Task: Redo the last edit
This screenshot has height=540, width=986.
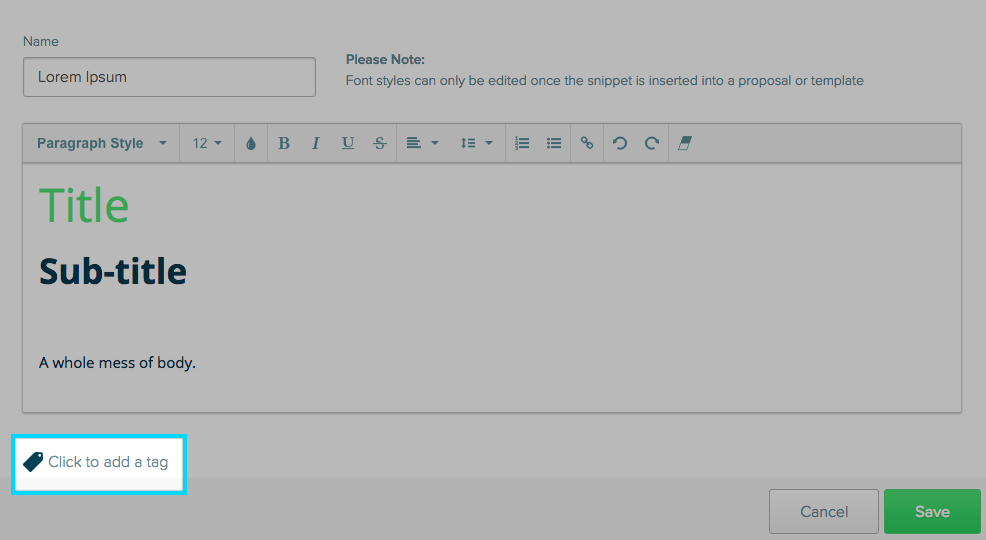Action: pos(652,143)
